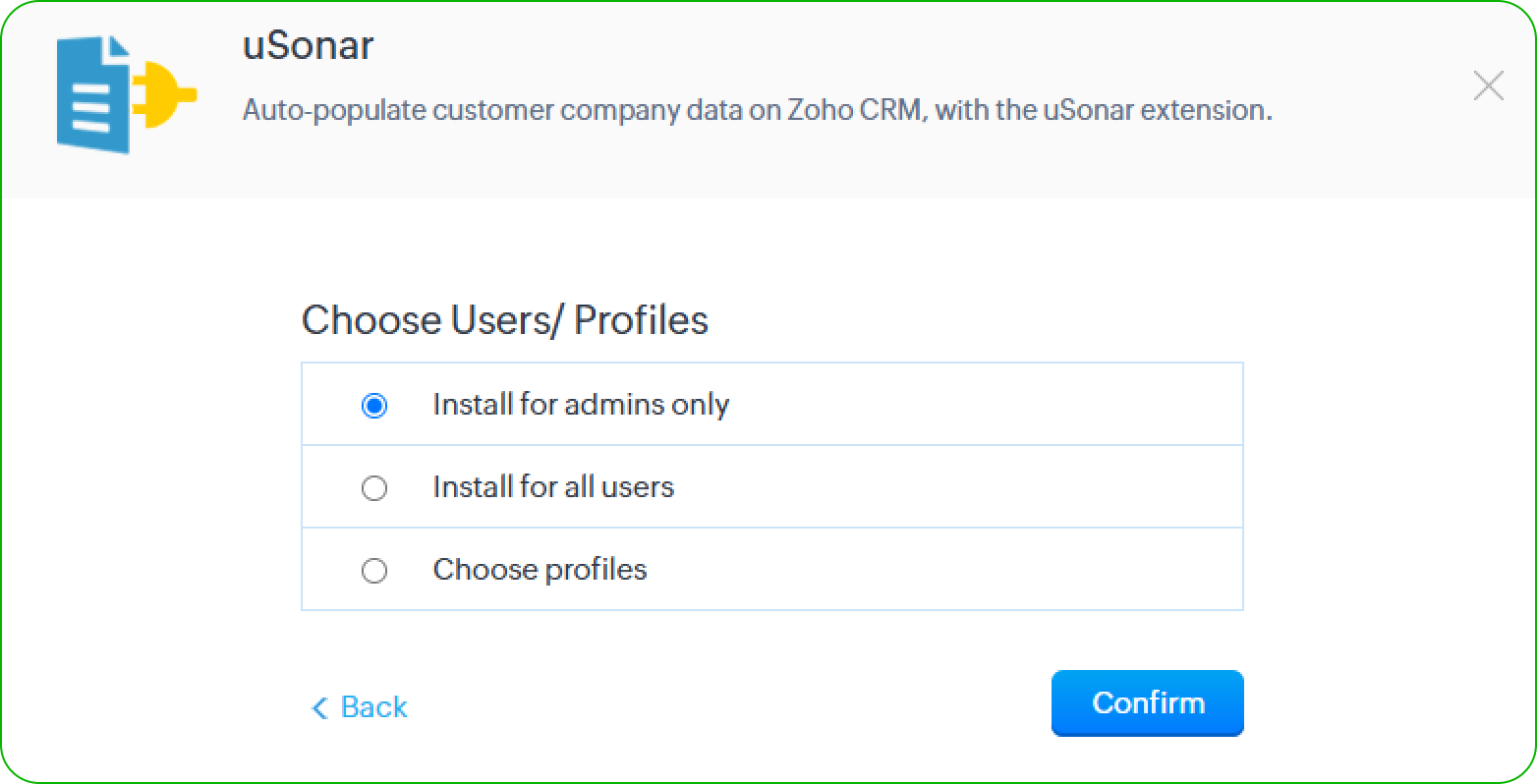Close the uSonar install dialog
Image resolution: width=1537 pixels, height=784 pixels.
[1489, 86]
